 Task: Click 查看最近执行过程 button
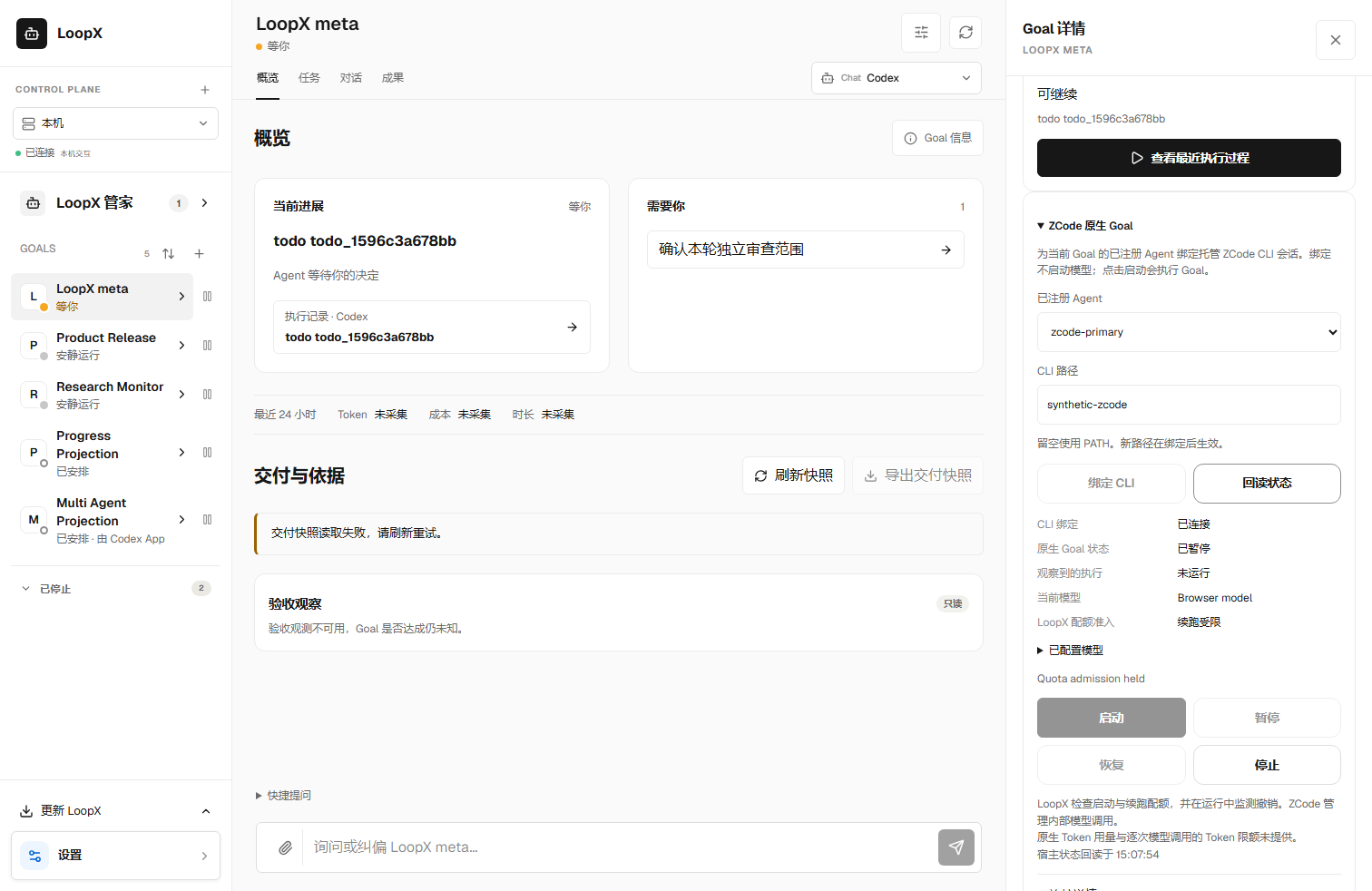click(x=1189, y=158)
